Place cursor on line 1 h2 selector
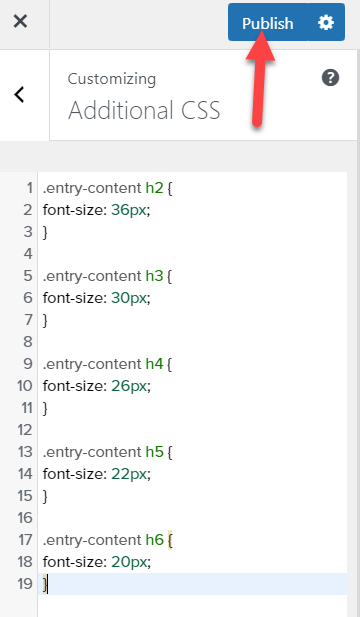Screen dimensions: 360x617 tap(154, 188)
